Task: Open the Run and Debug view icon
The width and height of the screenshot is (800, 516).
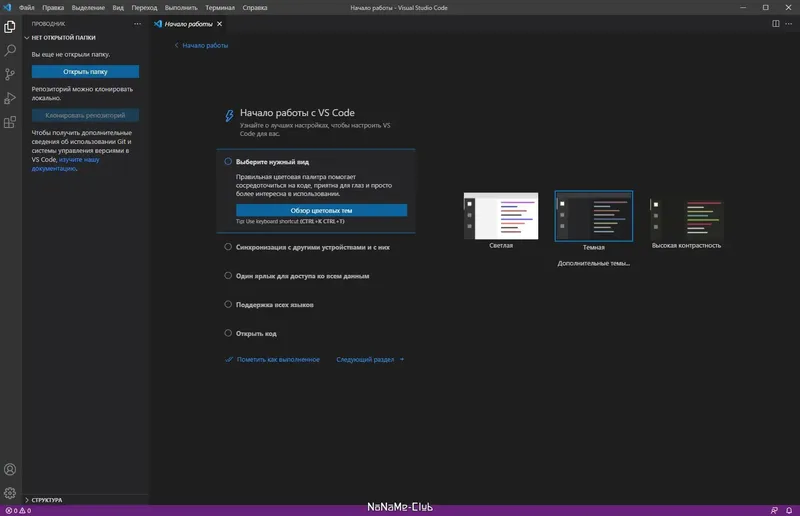Action: click(10, 98)
